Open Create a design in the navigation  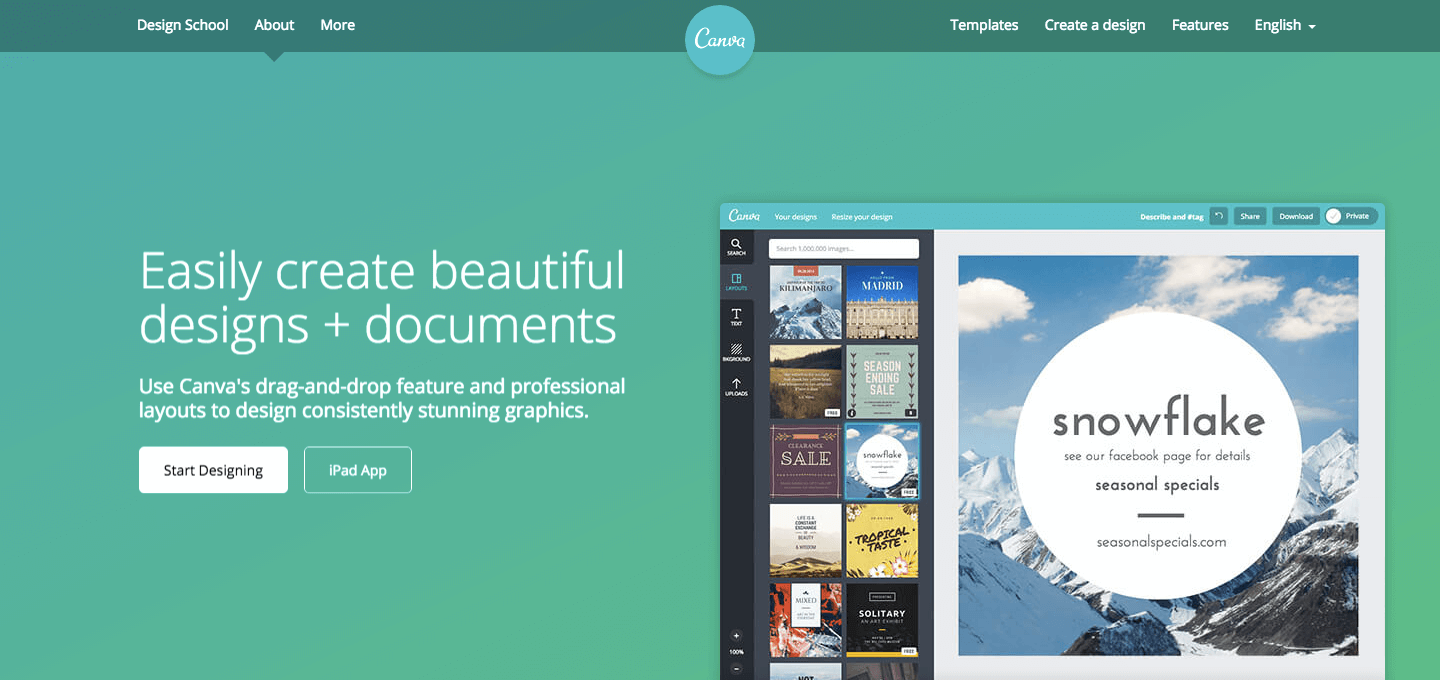1095,25
